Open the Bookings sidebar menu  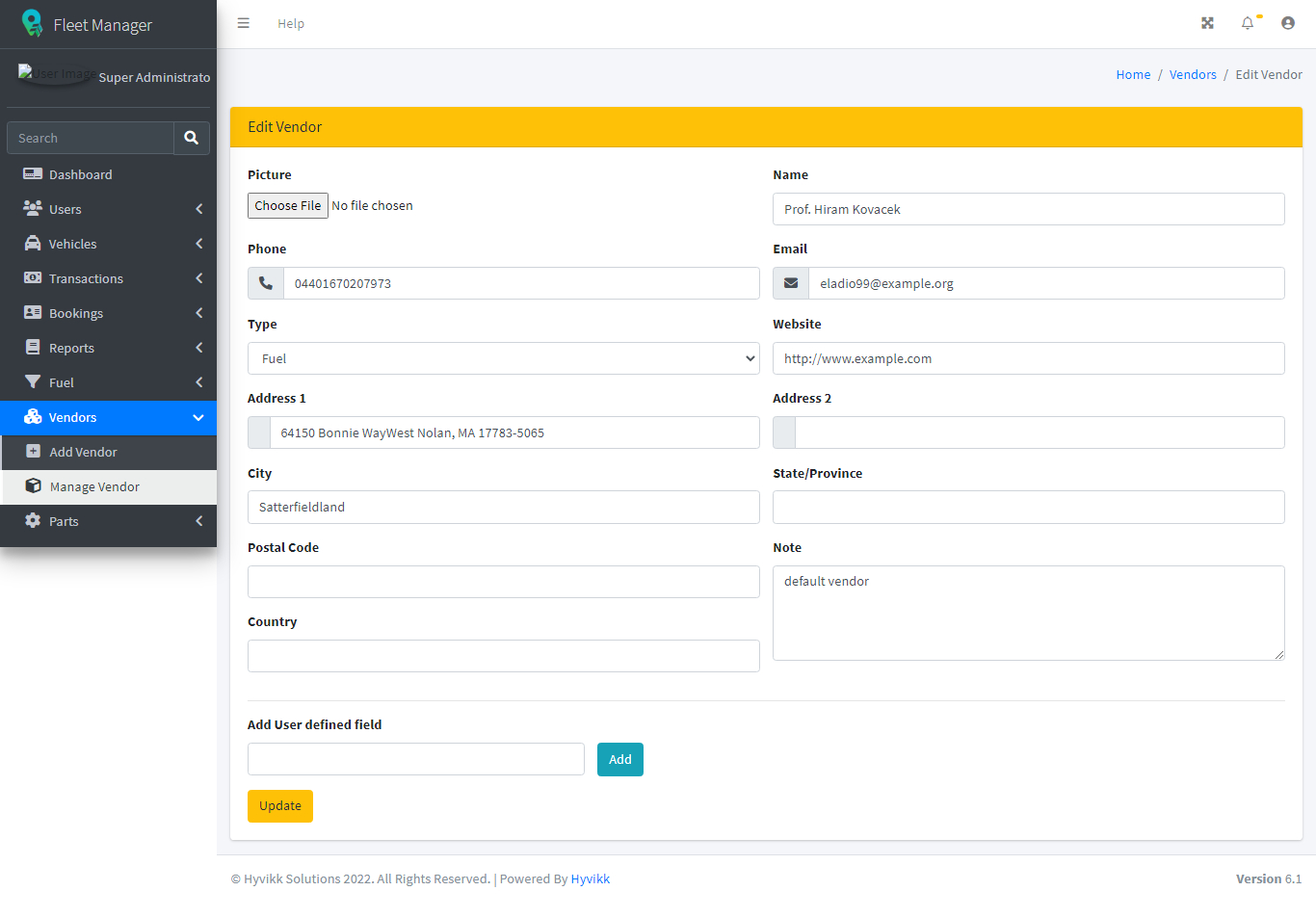(108, 313)
